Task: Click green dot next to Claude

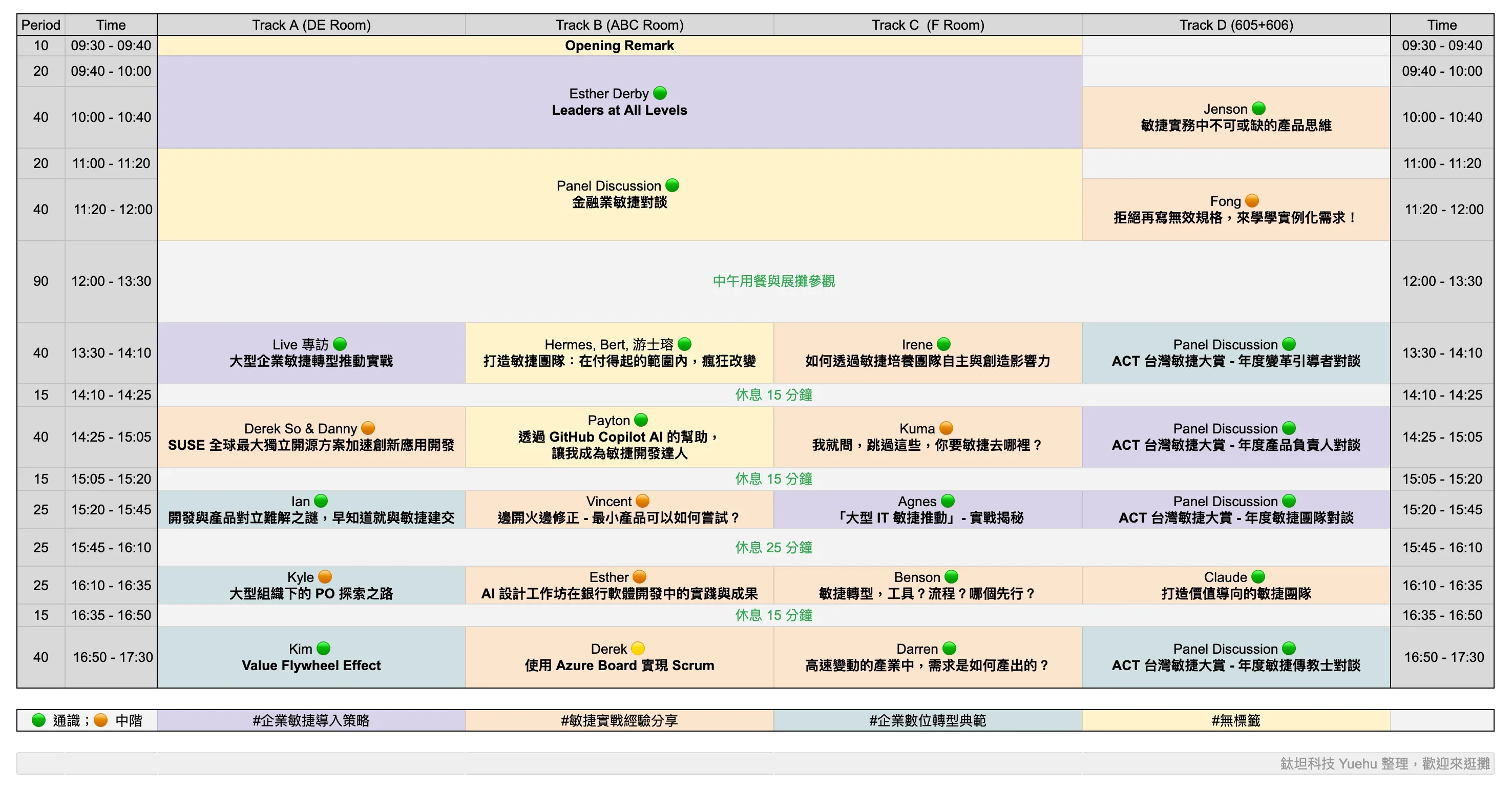Action: click(x=1258, y=576)
